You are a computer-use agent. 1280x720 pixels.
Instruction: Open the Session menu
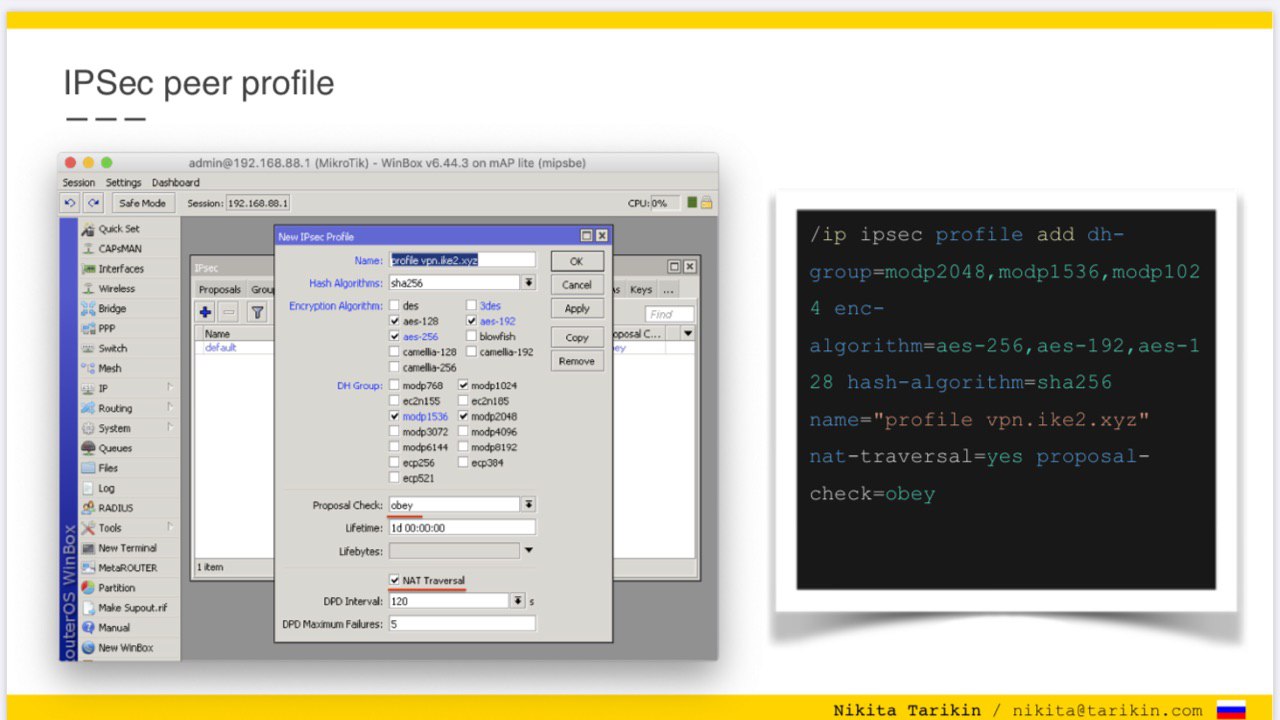(79, 183)
